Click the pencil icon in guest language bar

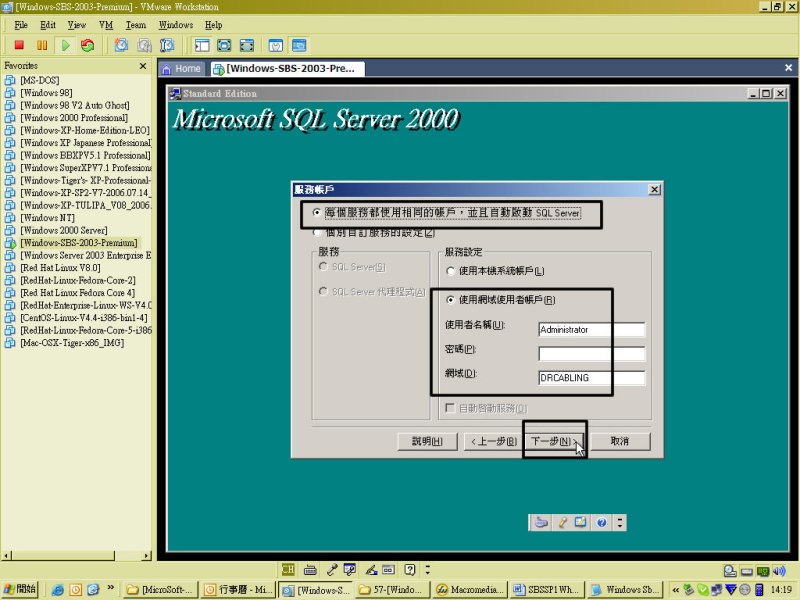pyautogui.click(x=562, y=522)
